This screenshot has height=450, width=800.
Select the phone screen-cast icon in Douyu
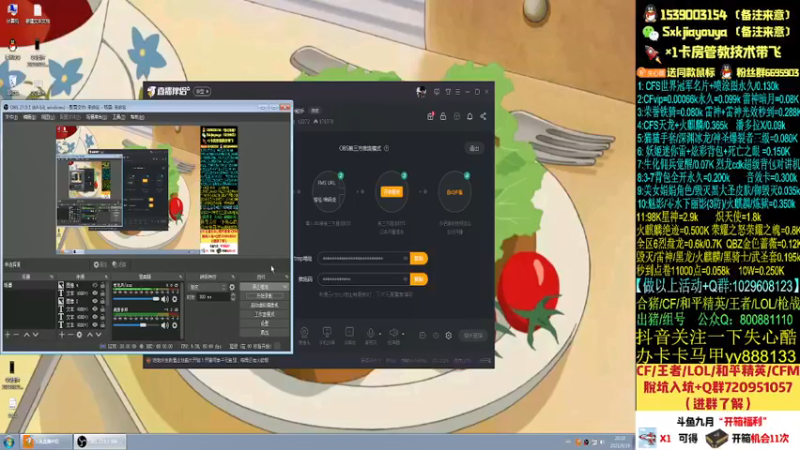coord(327,333)
